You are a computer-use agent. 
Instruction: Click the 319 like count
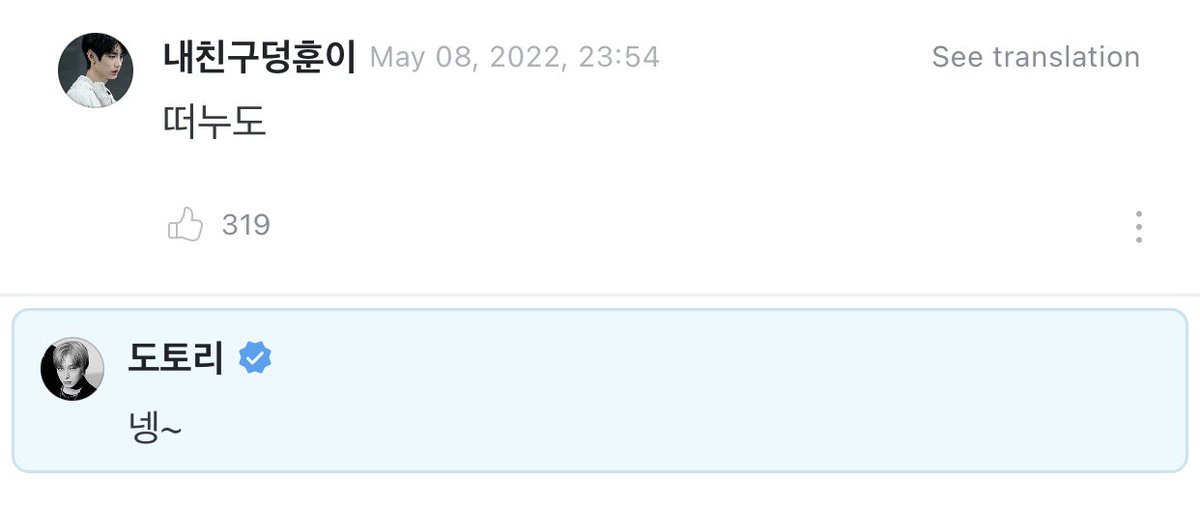(x=246, y=225)
